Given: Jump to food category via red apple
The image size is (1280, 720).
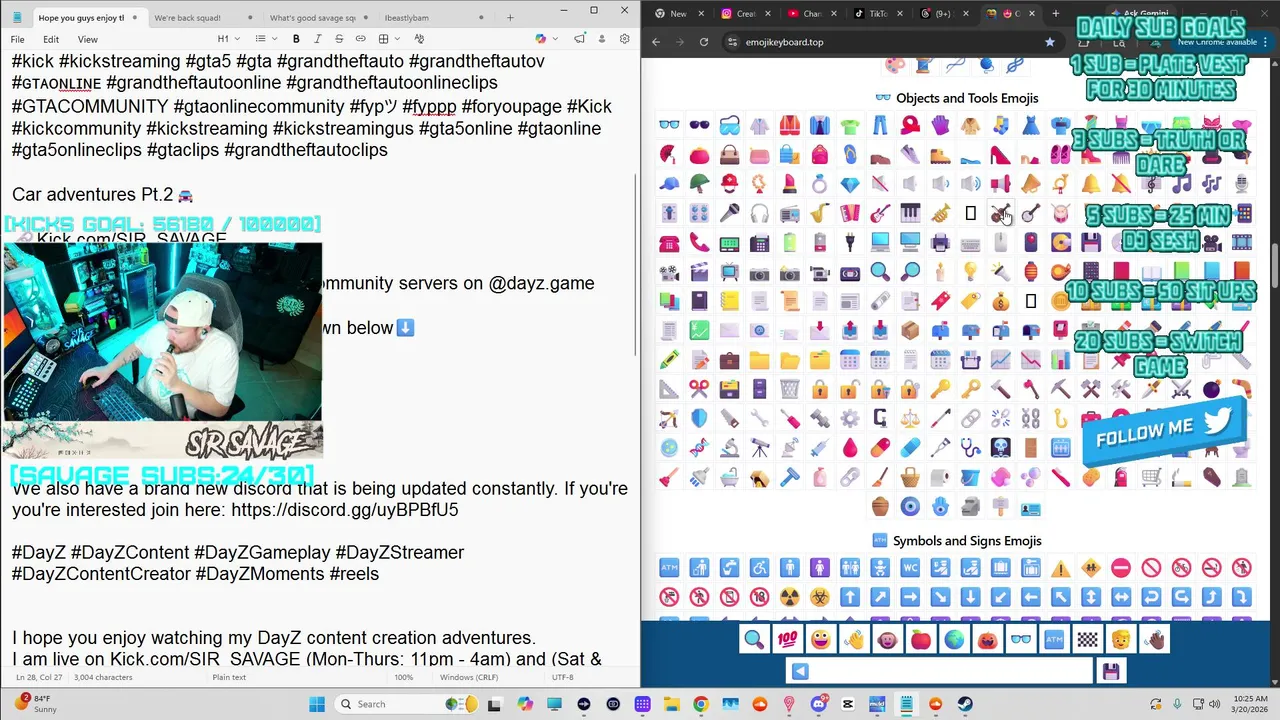Looking at the screenshot, I should pyautogui.click(x=921, y=640).
